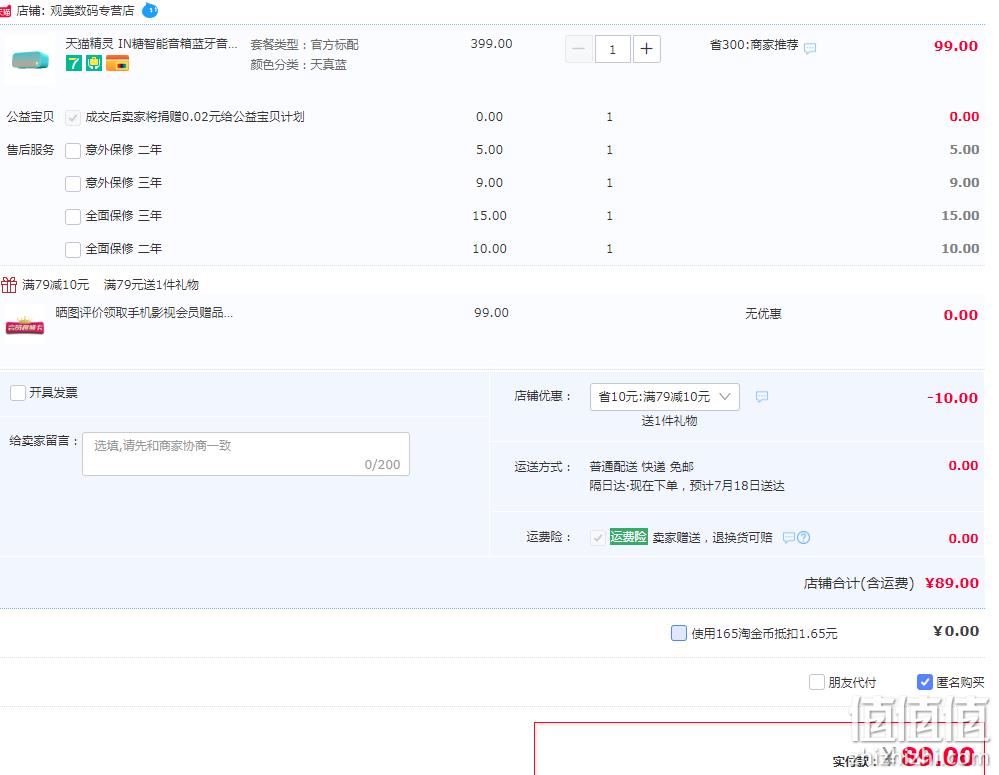Toggle the 运费险 checkbox
This screenshot has height=775, width=999.
[598, 538]
